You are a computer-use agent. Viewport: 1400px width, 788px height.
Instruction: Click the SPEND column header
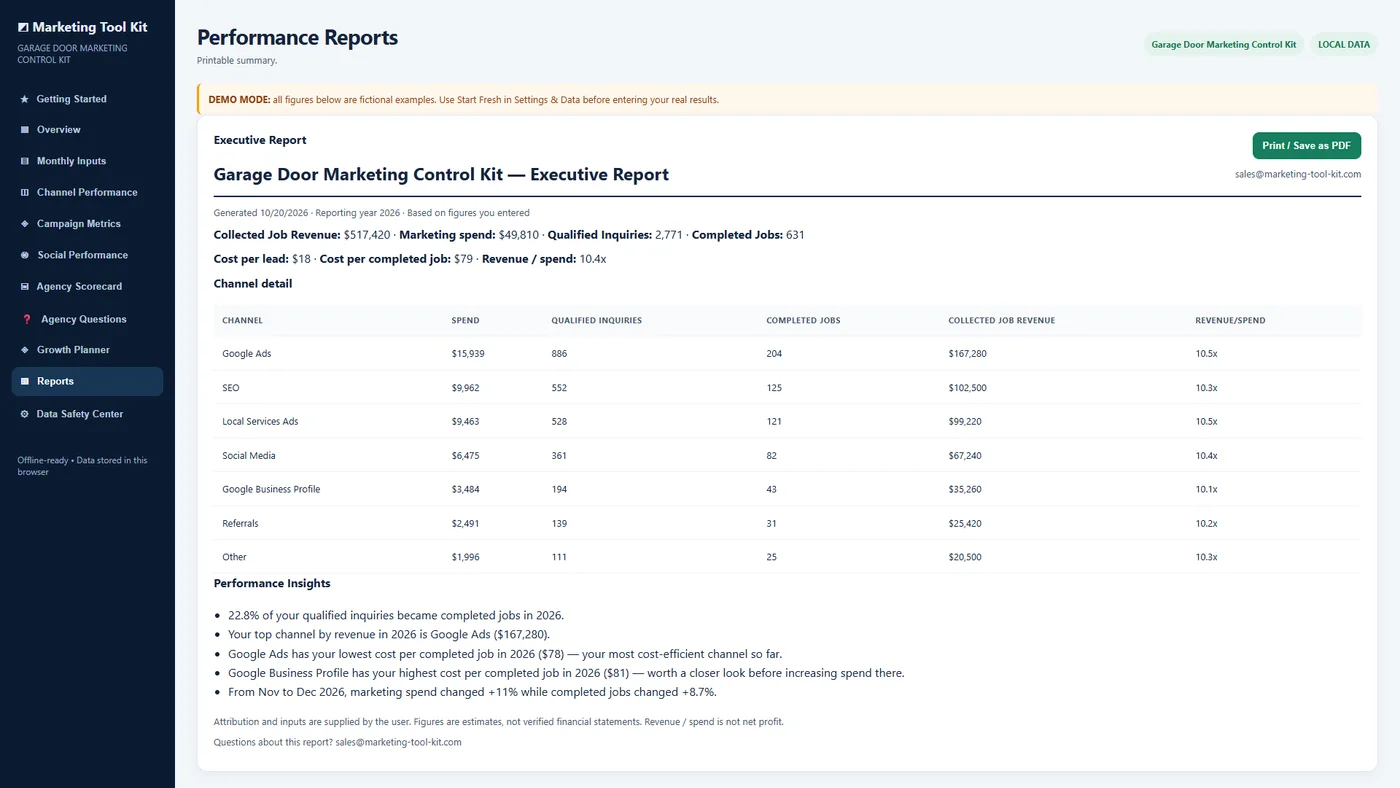465,320
